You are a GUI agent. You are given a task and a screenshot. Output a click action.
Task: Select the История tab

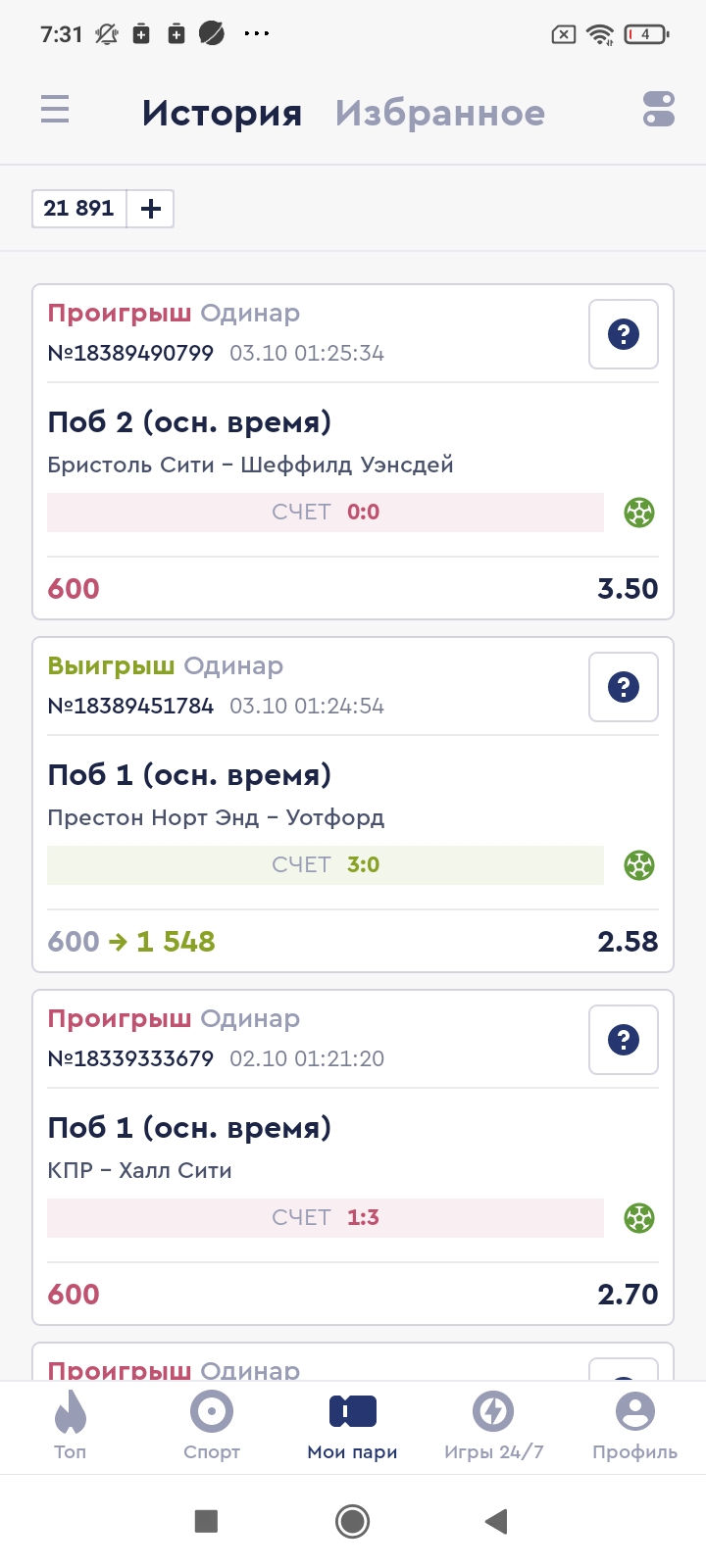[x=222, y=114]
